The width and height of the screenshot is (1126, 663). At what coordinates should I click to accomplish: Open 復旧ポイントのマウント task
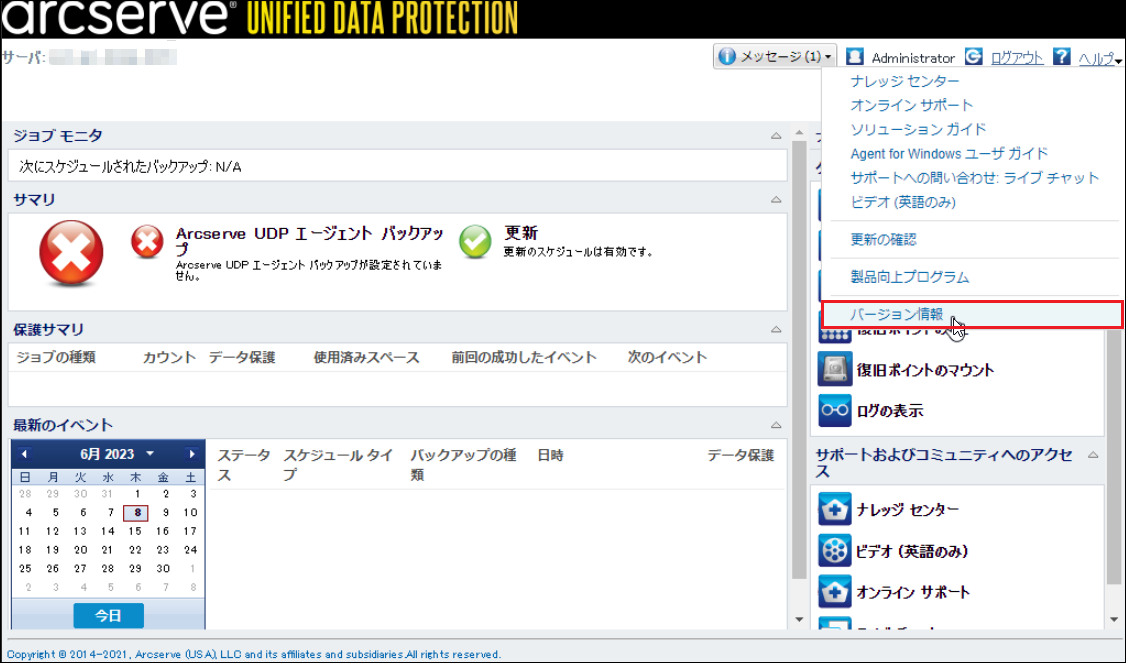coord(925,370)
